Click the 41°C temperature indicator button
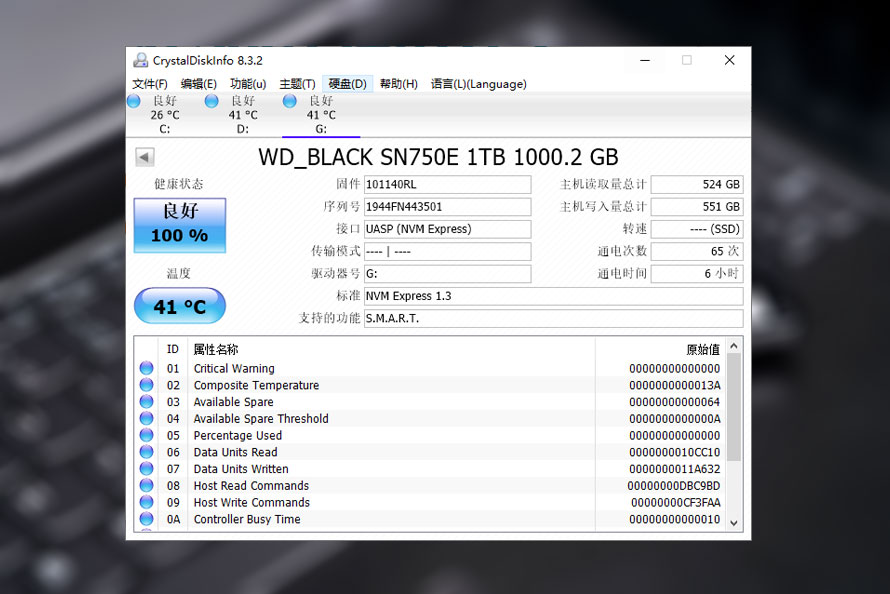Image resolution: width=890 pixels, height=594 pixels. [179, 305]
